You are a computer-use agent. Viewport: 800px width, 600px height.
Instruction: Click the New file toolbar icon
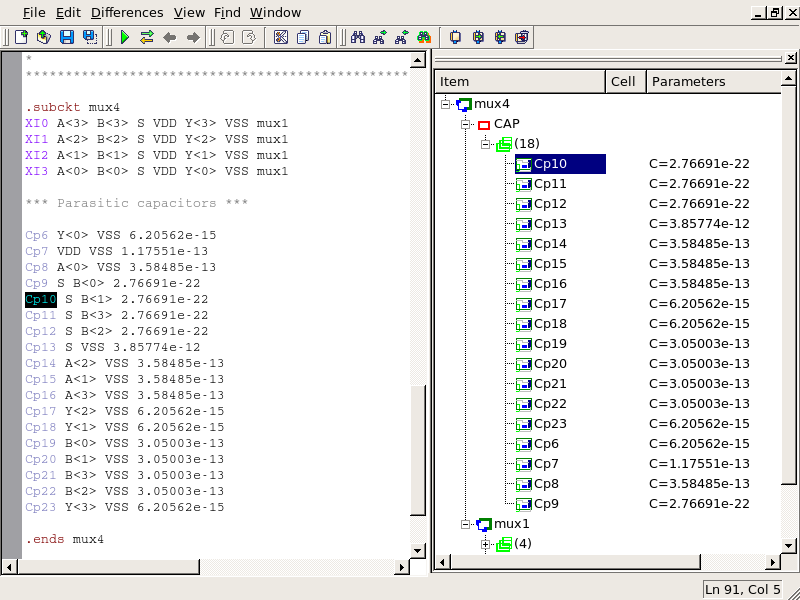(21, 37)
